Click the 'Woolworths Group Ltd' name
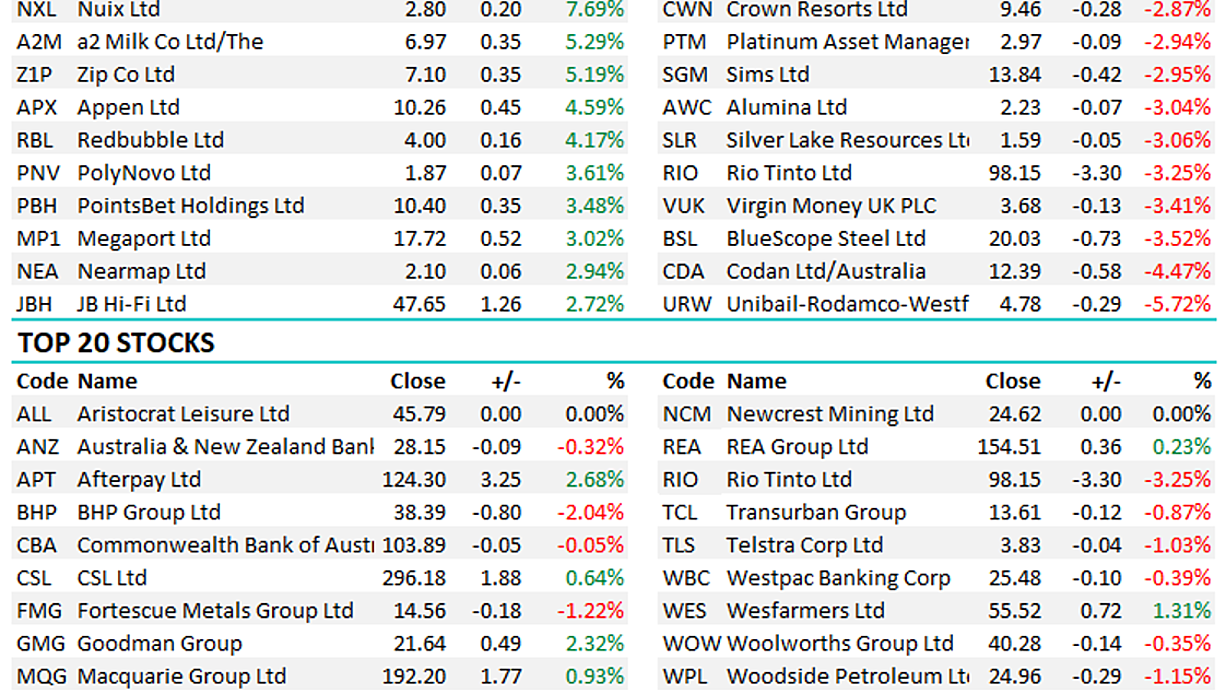1226x690 pixels. click(840, 644)
